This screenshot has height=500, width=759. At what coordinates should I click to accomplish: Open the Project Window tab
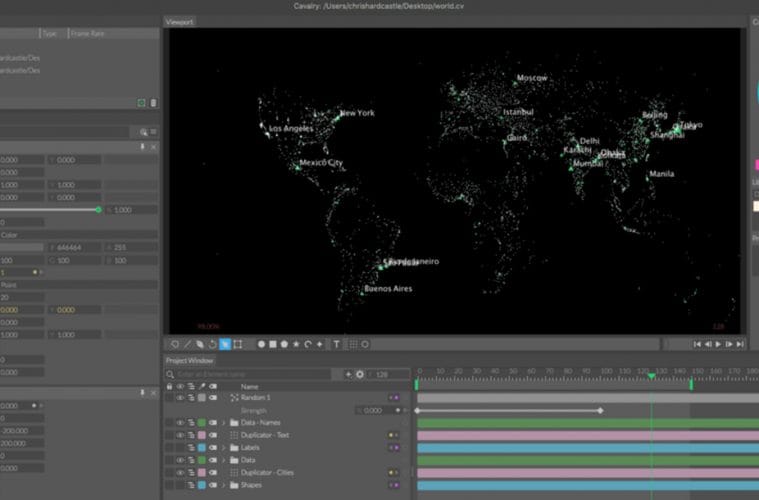coord(189,360)
